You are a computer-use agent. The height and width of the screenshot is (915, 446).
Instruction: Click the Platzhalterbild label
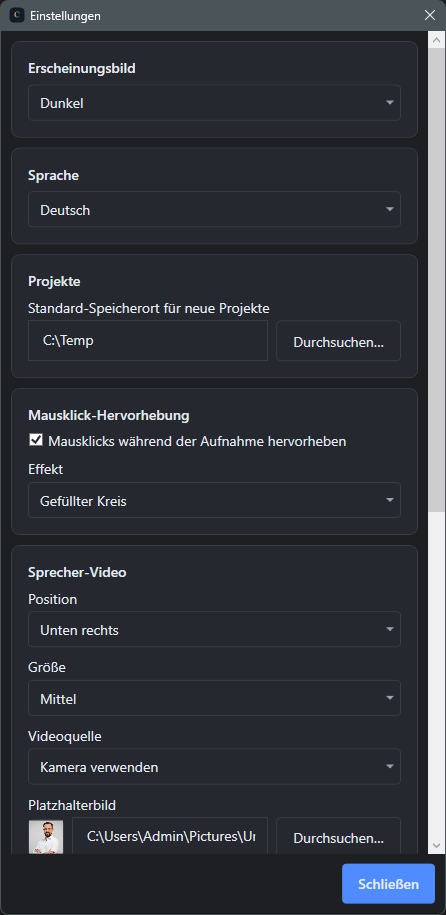coord(72,805)
